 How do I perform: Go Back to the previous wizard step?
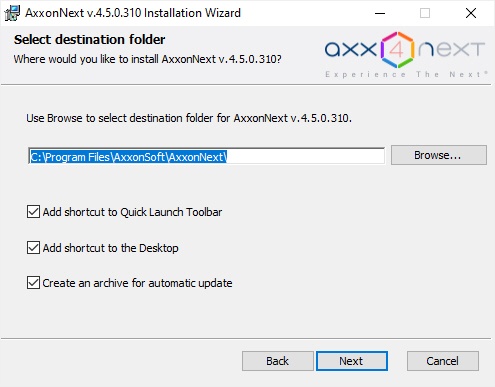coord(278,361)
